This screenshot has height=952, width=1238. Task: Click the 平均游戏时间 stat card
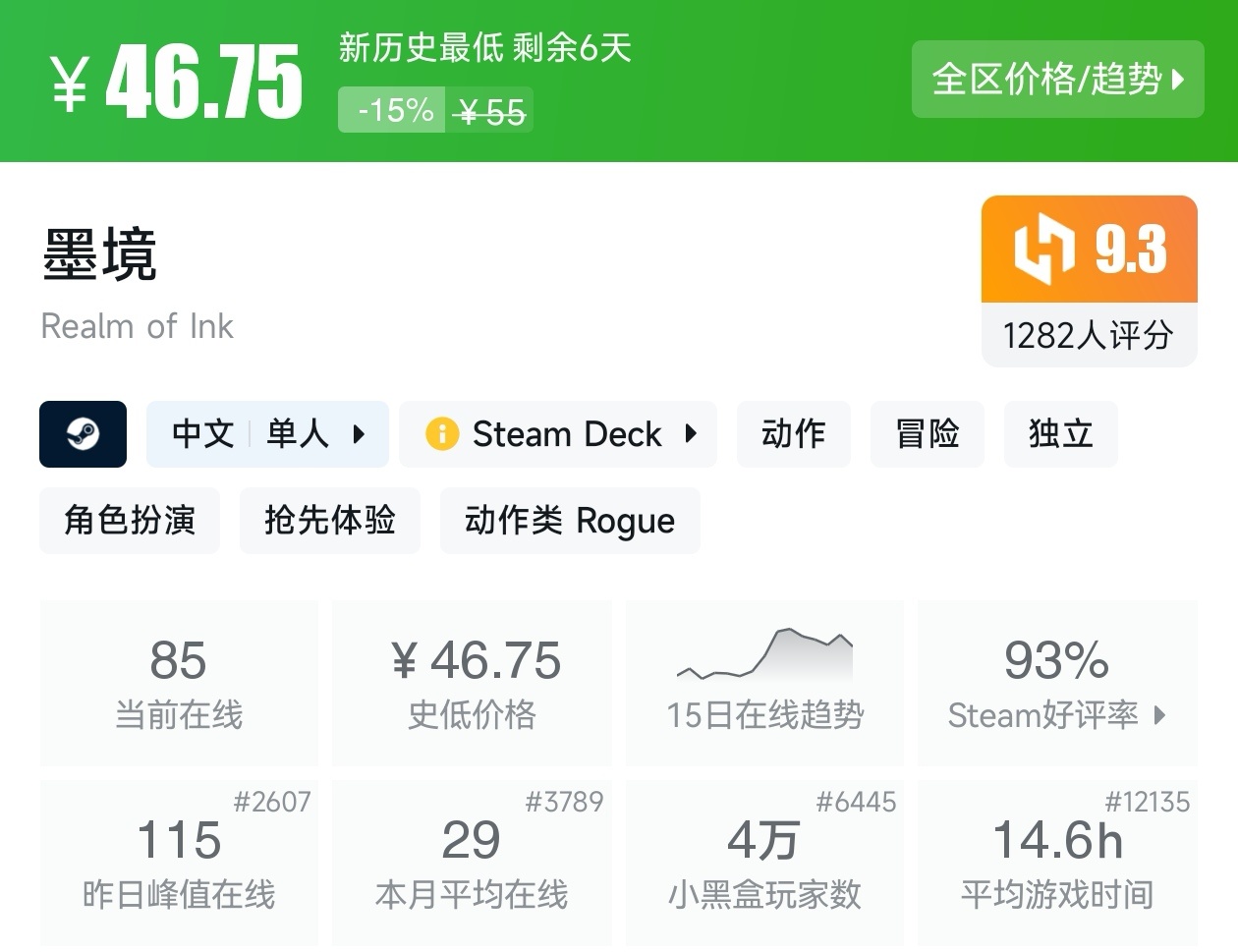[x=1057, y=863]
